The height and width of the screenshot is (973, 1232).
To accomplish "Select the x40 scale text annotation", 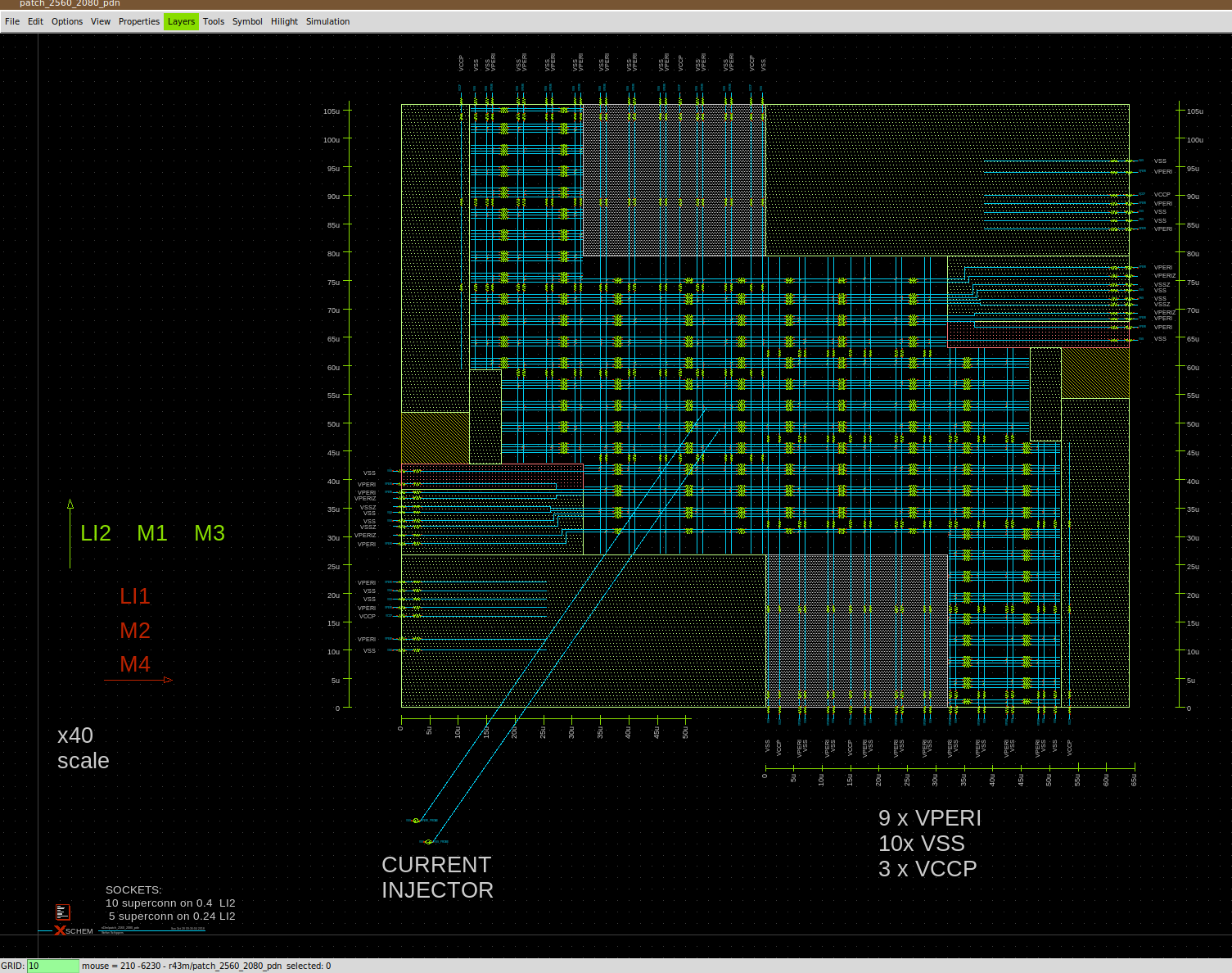I will (x=83, y=748).
